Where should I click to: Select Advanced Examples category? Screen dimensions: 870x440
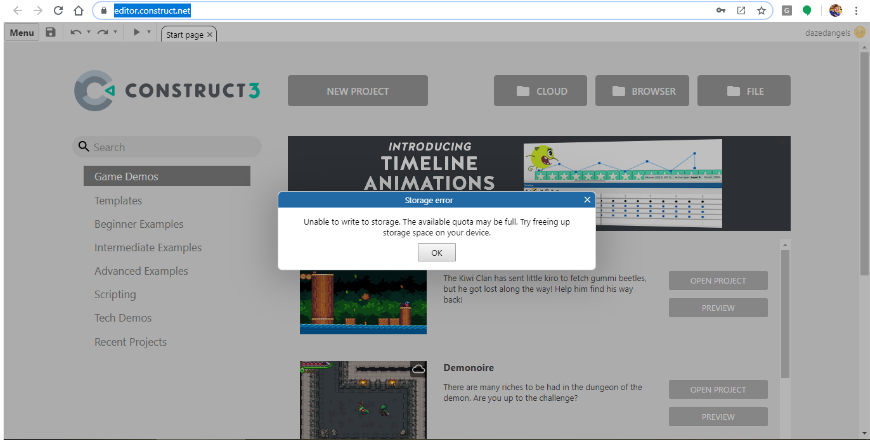141,271
